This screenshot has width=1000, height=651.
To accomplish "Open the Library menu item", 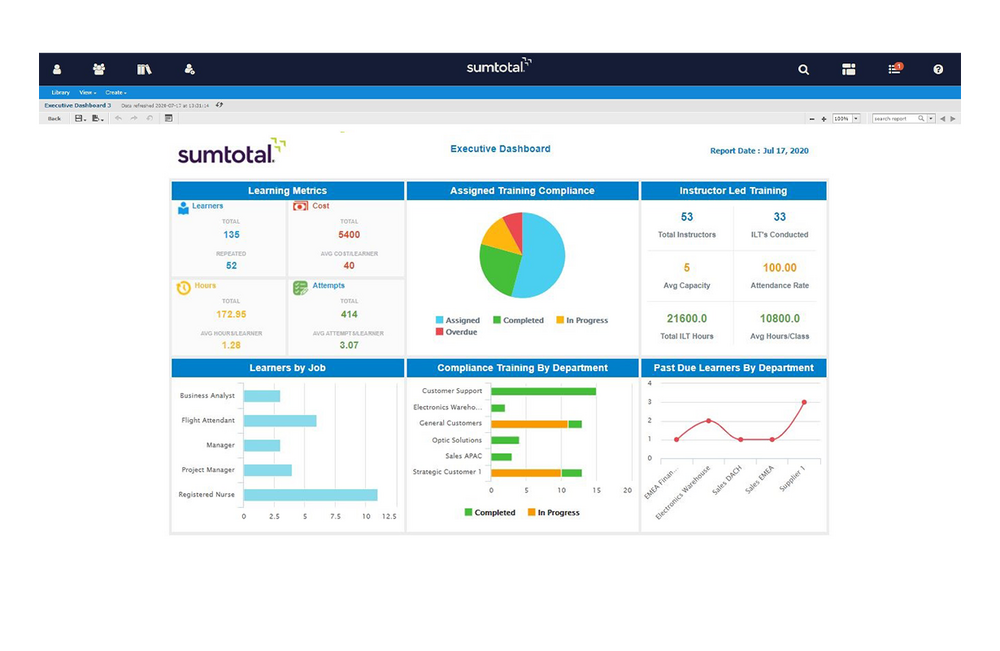I will (61, 92).
